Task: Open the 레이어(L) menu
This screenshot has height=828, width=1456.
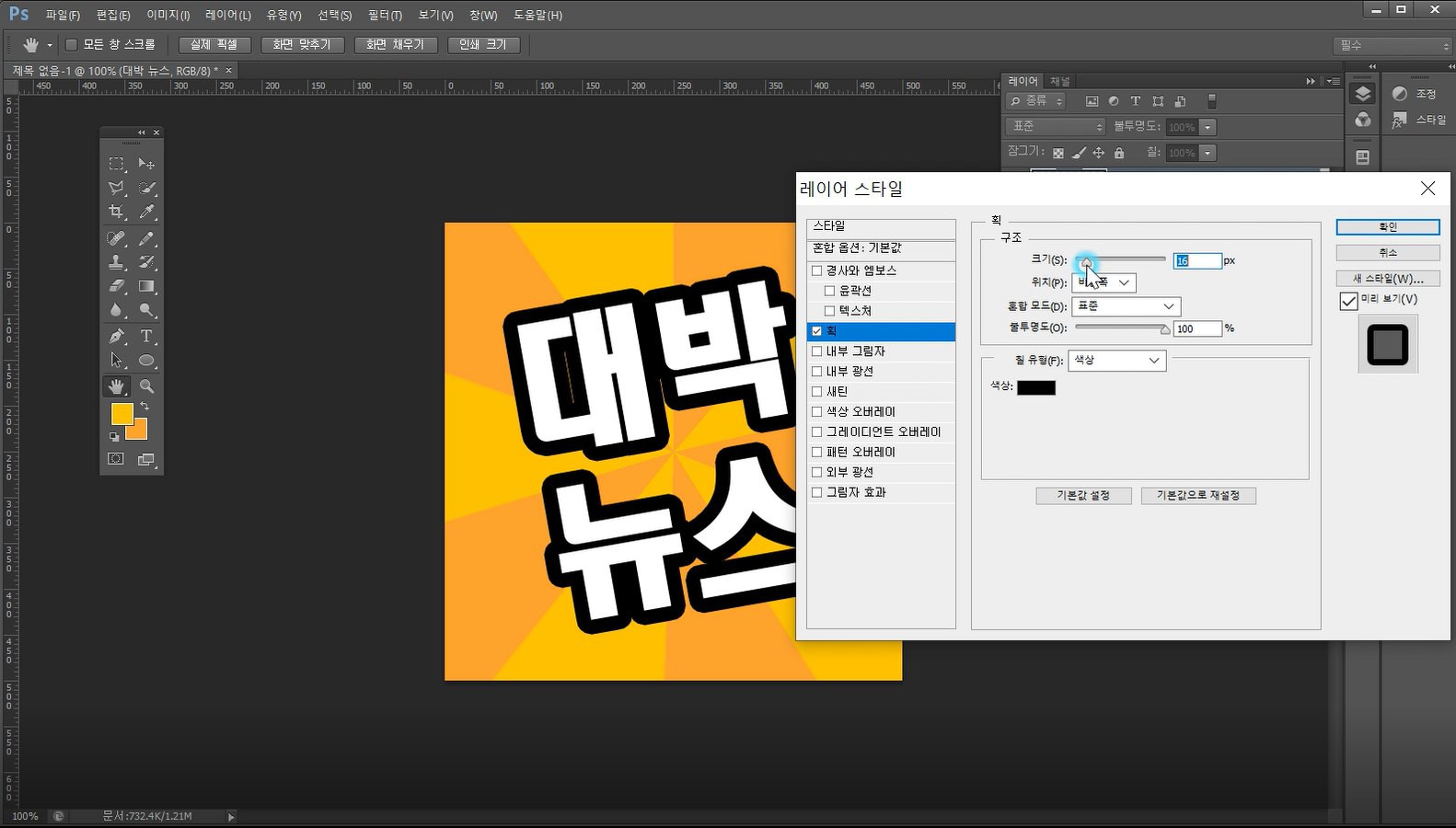Action: pyautogui.click(x=228, y=16)
